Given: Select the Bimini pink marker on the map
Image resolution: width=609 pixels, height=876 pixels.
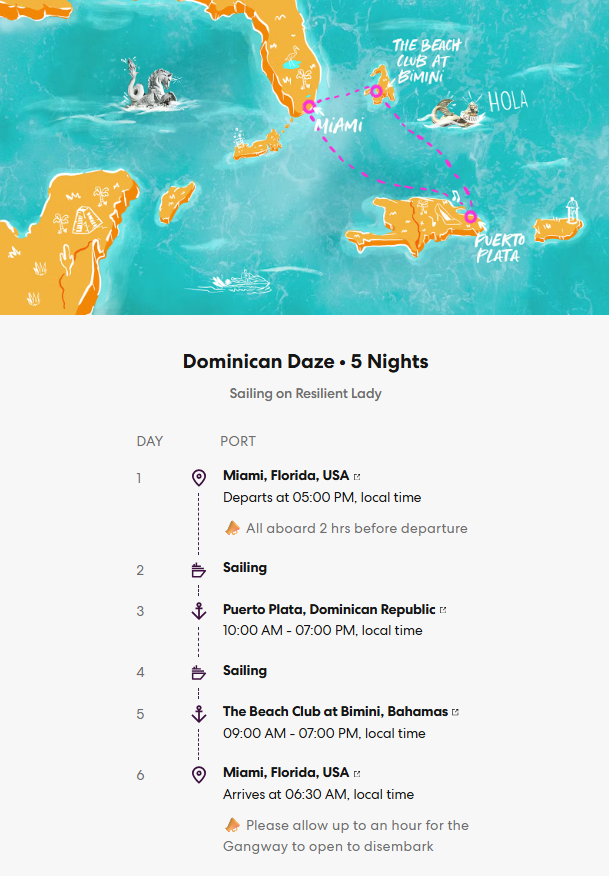Looking at the screenshot, I should coord(377,92).
